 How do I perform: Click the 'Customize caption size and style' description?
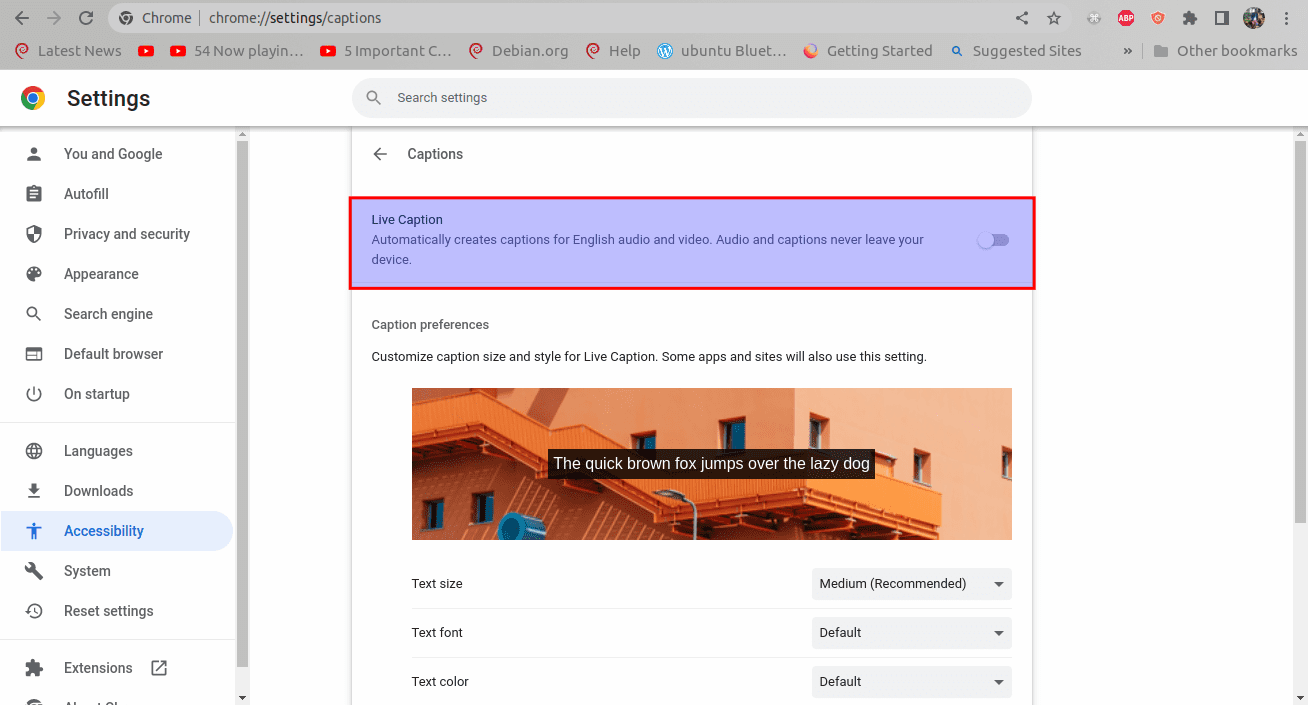[x=649, y=357]
